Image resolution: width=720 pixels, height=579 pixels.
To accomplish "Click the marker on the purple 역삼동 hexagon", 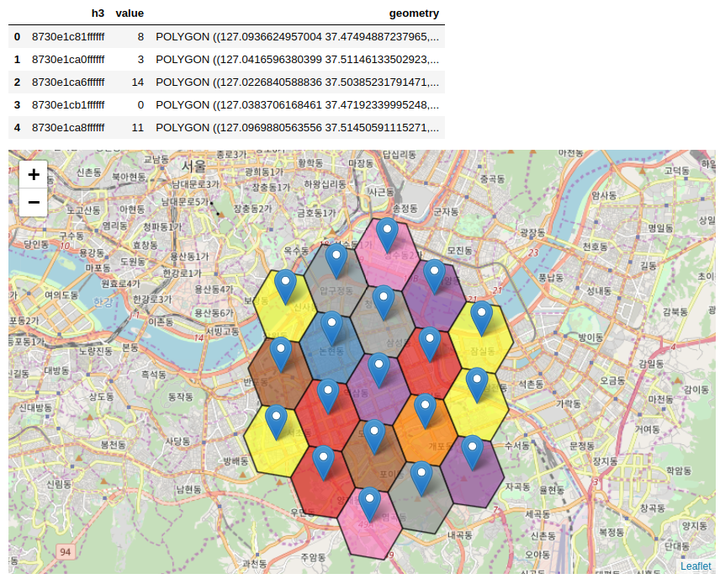I will point(379,371).
